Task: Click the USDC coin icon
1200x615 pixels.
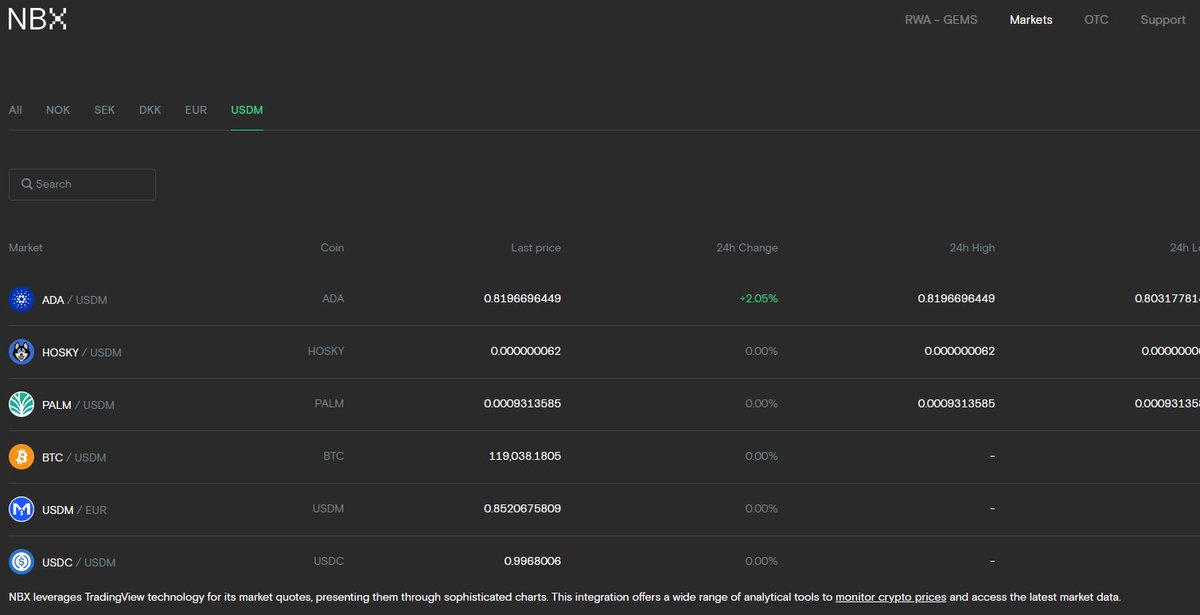Action: click(x=21, y=562)
